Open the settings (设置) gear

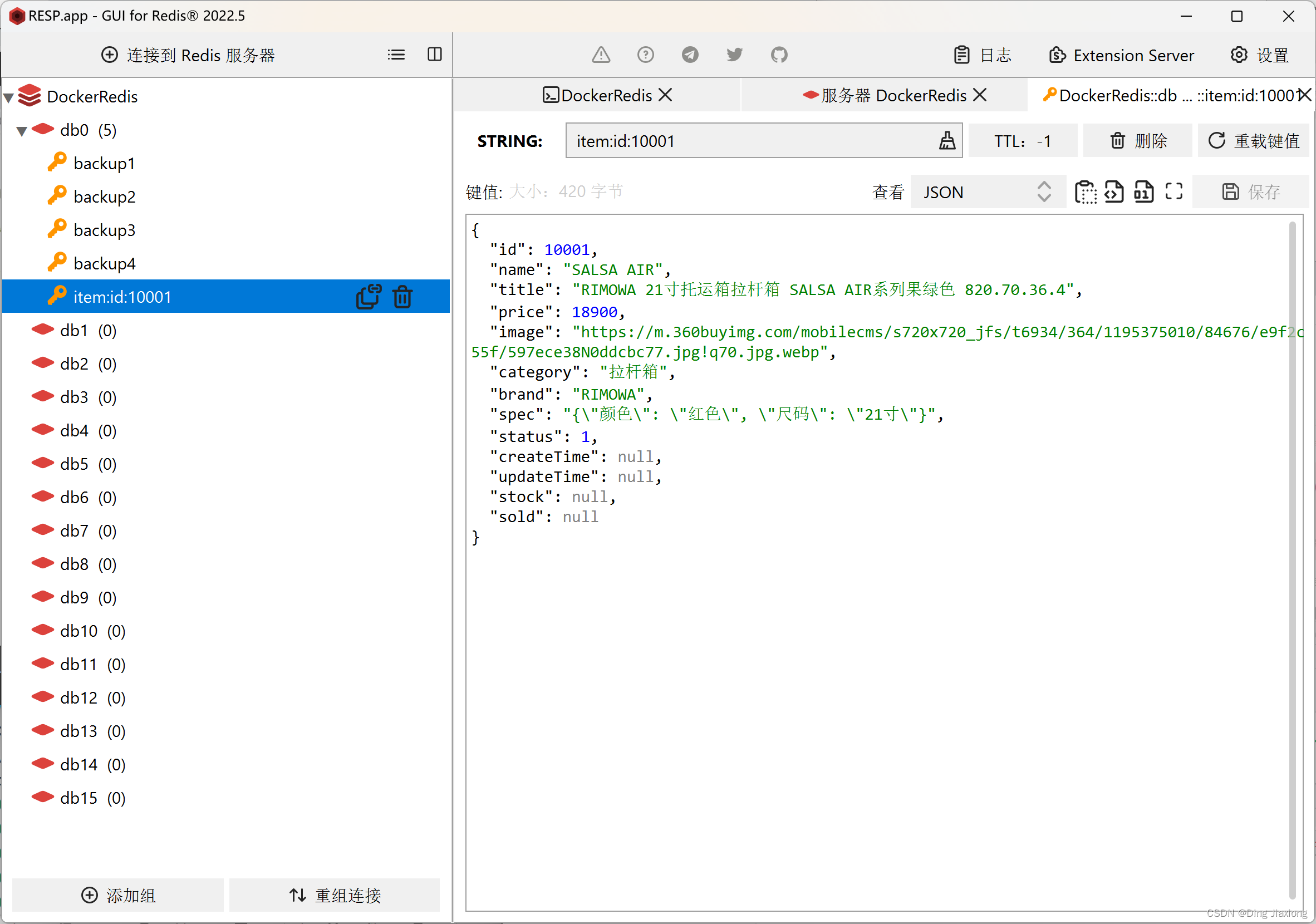tap(1259, 55)
